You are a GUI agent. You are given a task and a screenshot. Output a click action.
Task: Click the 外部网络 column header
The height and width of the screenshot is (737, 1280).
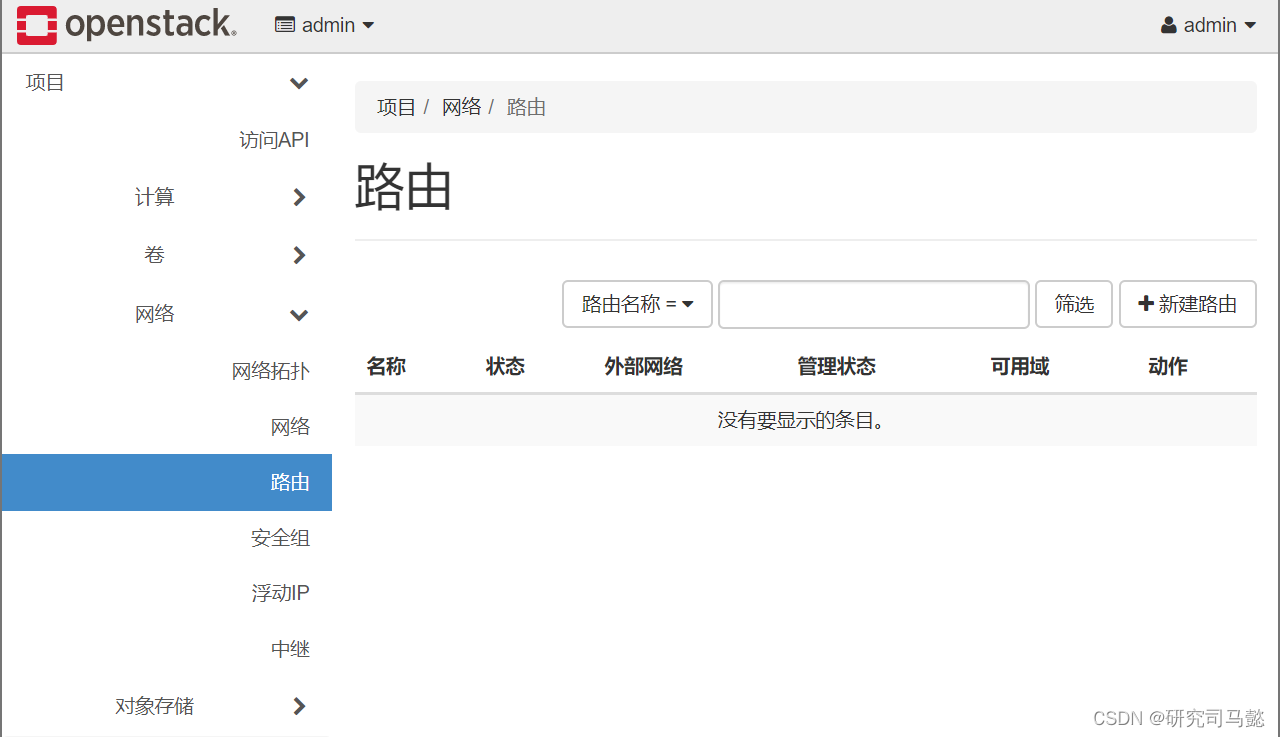(x=643, y=367)
